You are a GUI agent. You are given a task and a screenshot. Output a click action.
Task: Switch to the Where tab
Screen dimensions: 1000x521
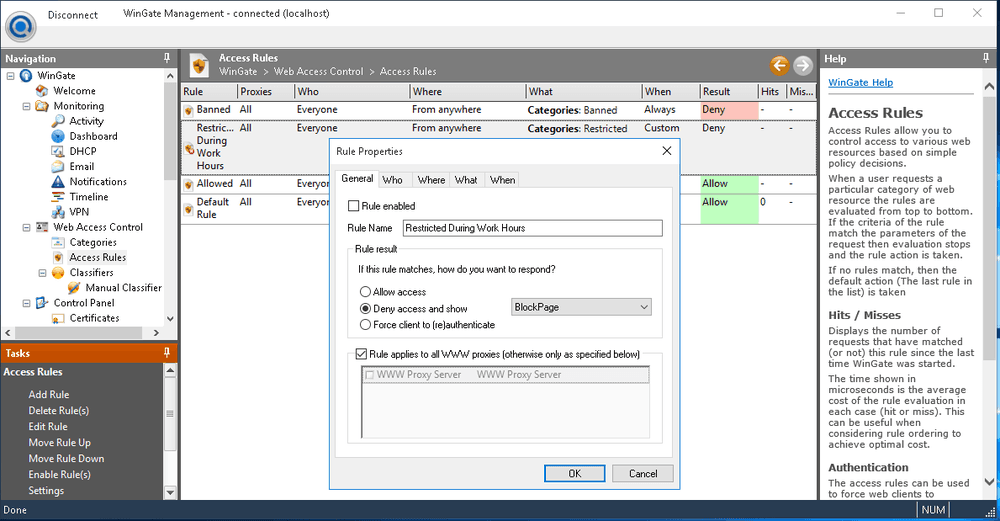431,180
